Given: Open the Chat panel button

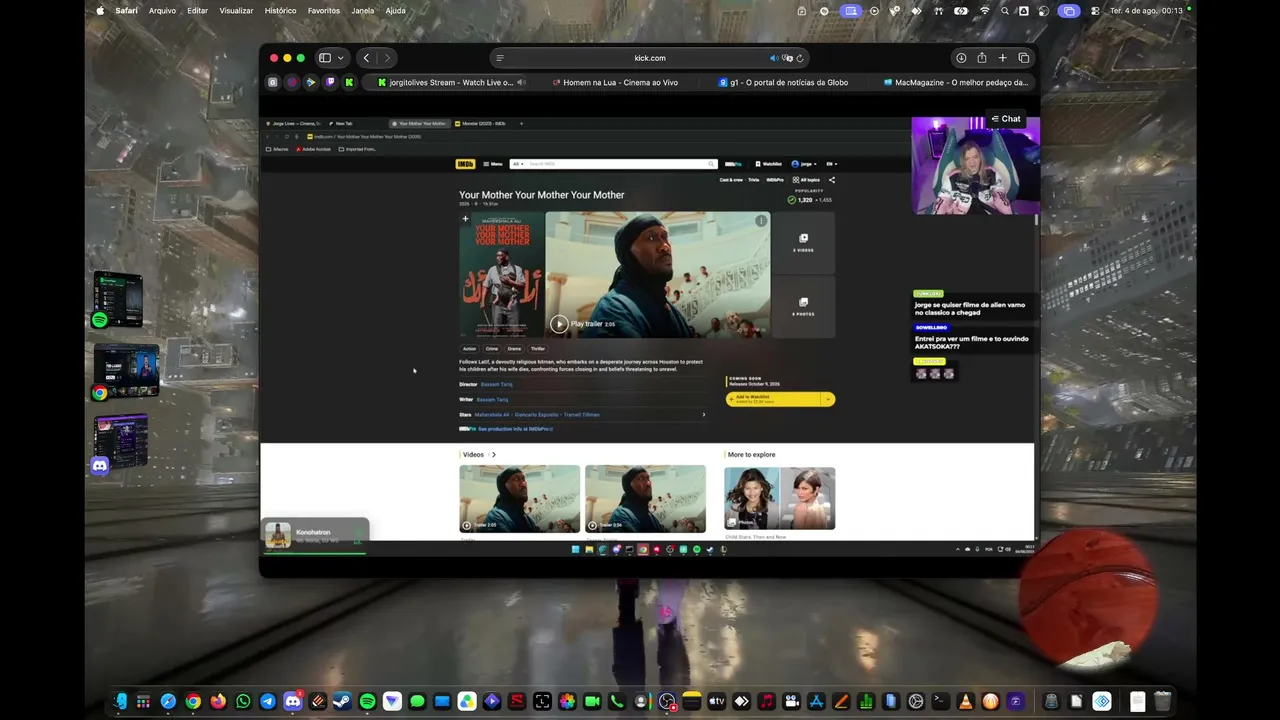Looking at the screenshot, I should coord(1005,119).
